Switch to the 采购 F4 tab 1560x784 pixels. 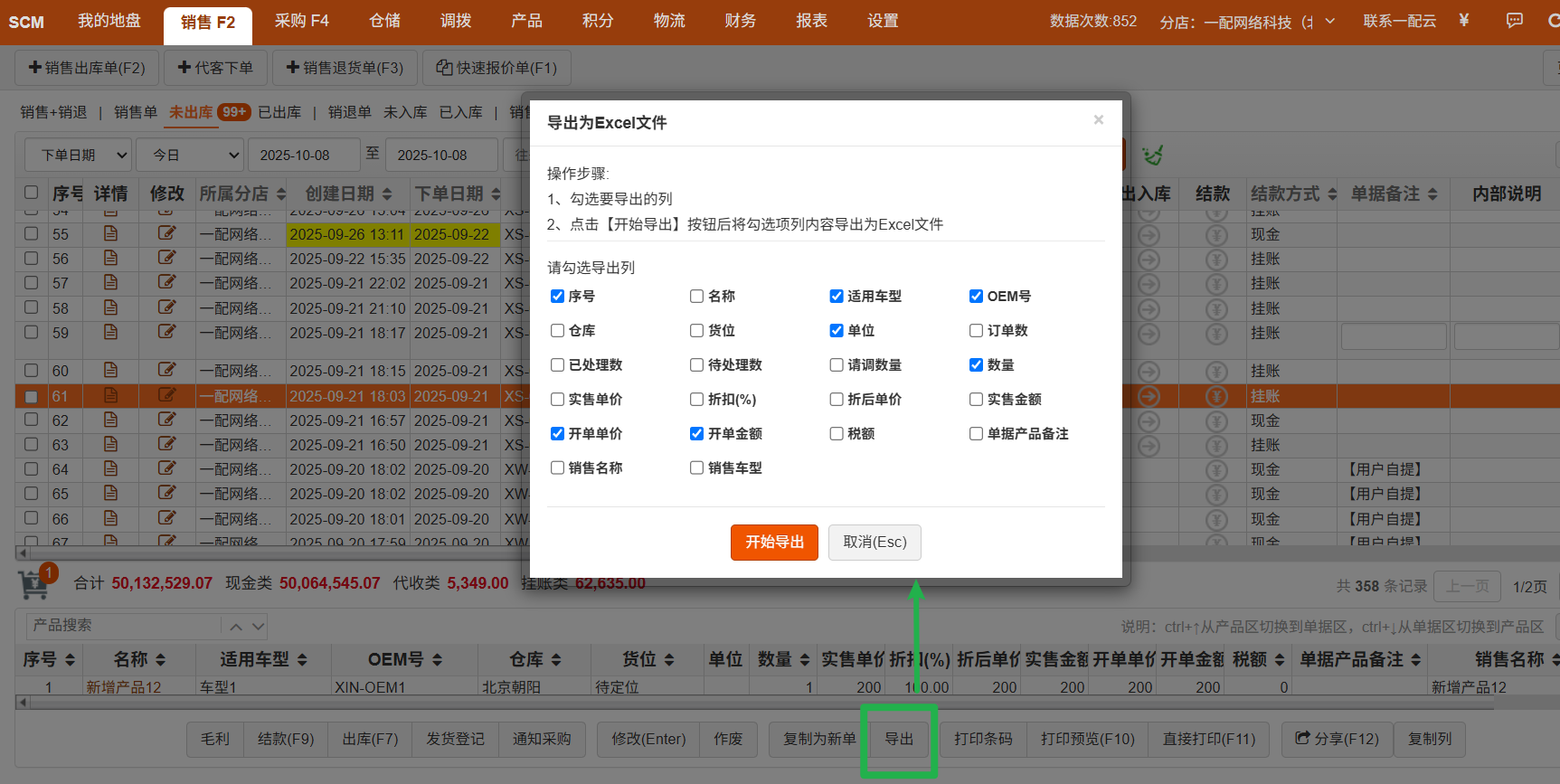click(x=301, y=21)
